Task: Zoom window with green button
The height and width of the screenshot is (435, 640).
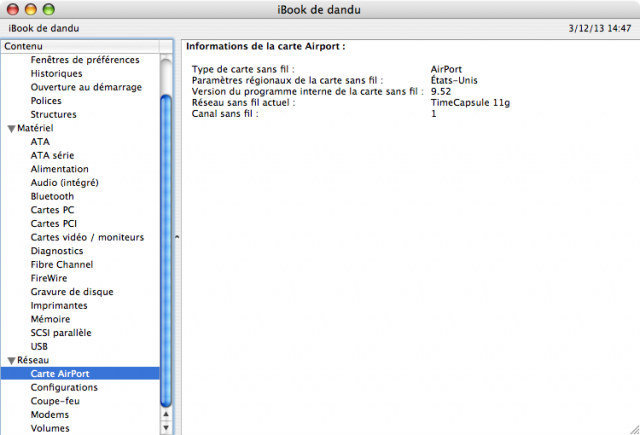Action: pos(49,9)
